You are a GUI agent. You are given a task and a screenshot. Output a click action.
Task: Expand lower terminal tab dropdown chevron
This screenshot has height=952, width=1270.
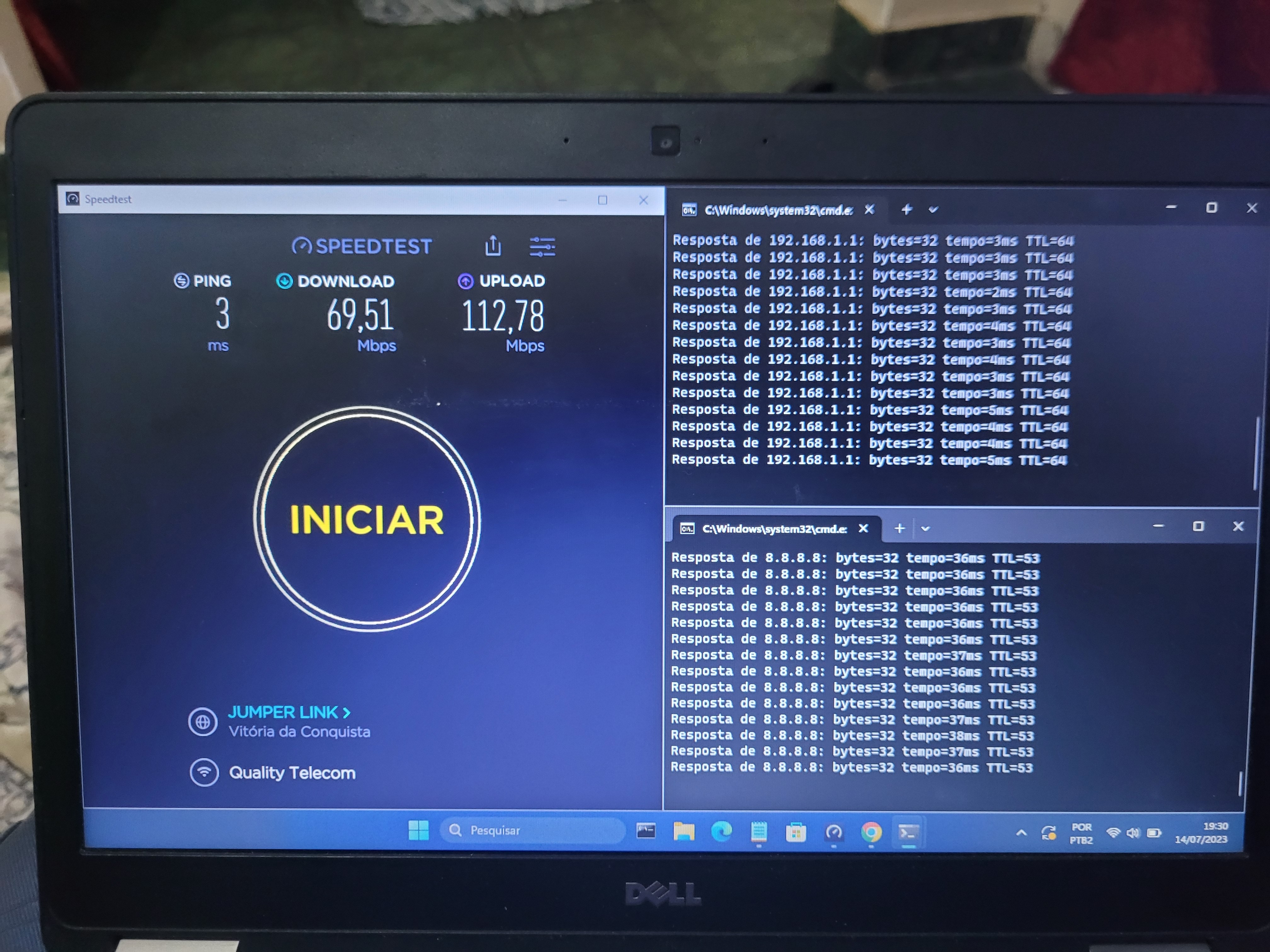click(925, 529)
